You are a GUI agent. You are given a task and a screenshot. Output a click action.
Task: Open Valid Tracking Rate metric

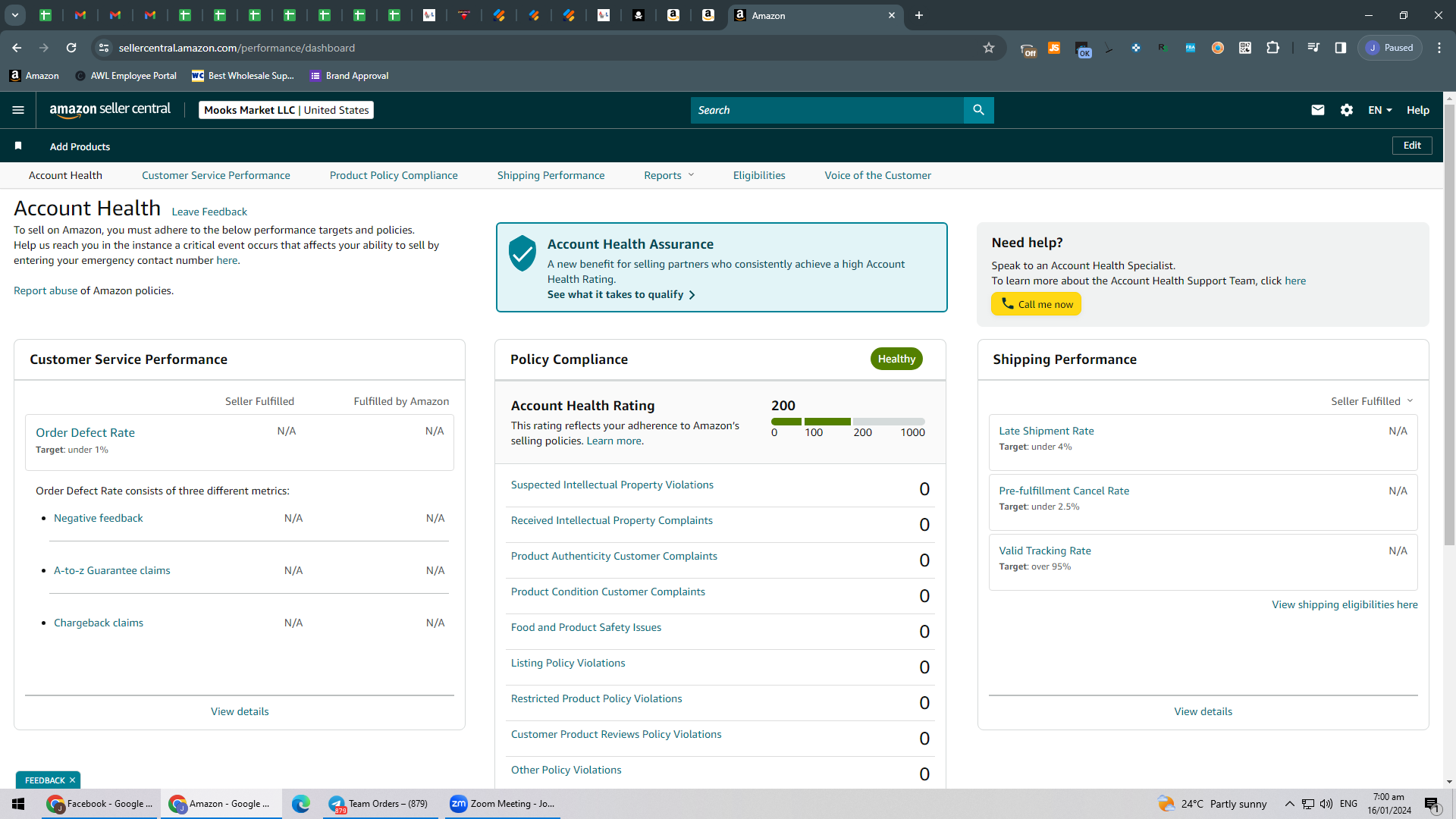pos(1045,551)
